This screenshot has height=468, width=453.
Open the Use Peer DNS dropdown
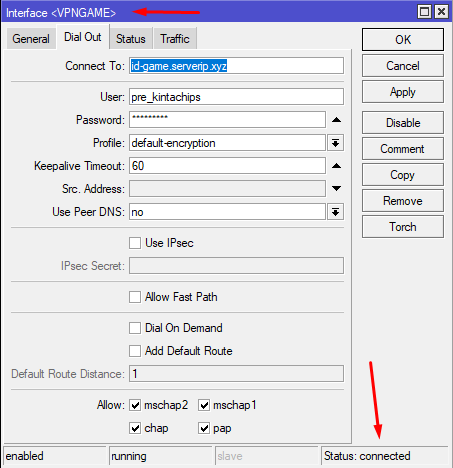(335, 212)
